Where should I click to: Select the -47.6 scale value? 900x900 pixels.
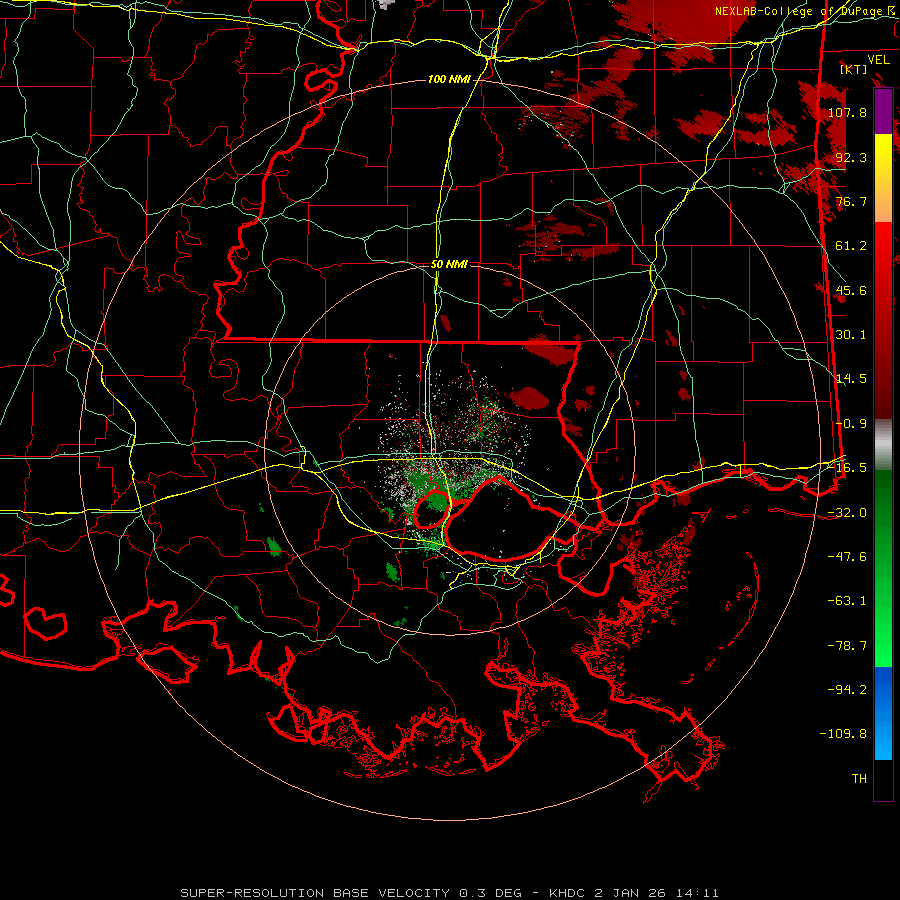point(847,557)
